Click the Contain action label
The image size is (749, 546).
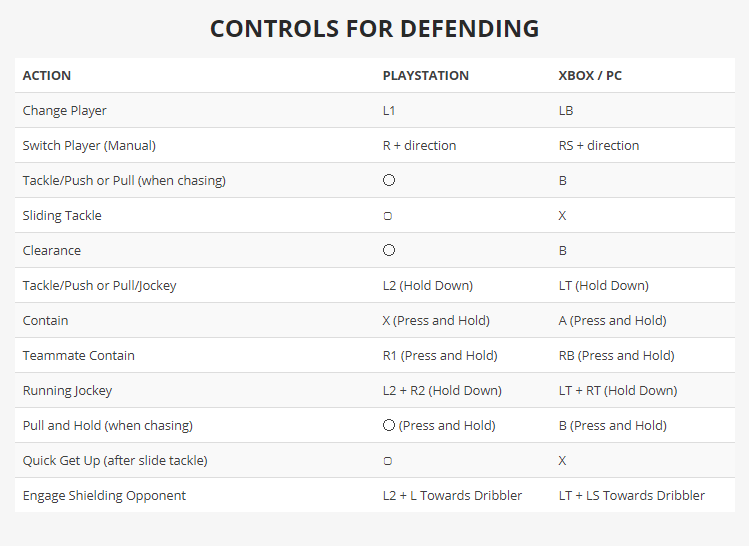[x=46, y=320]
